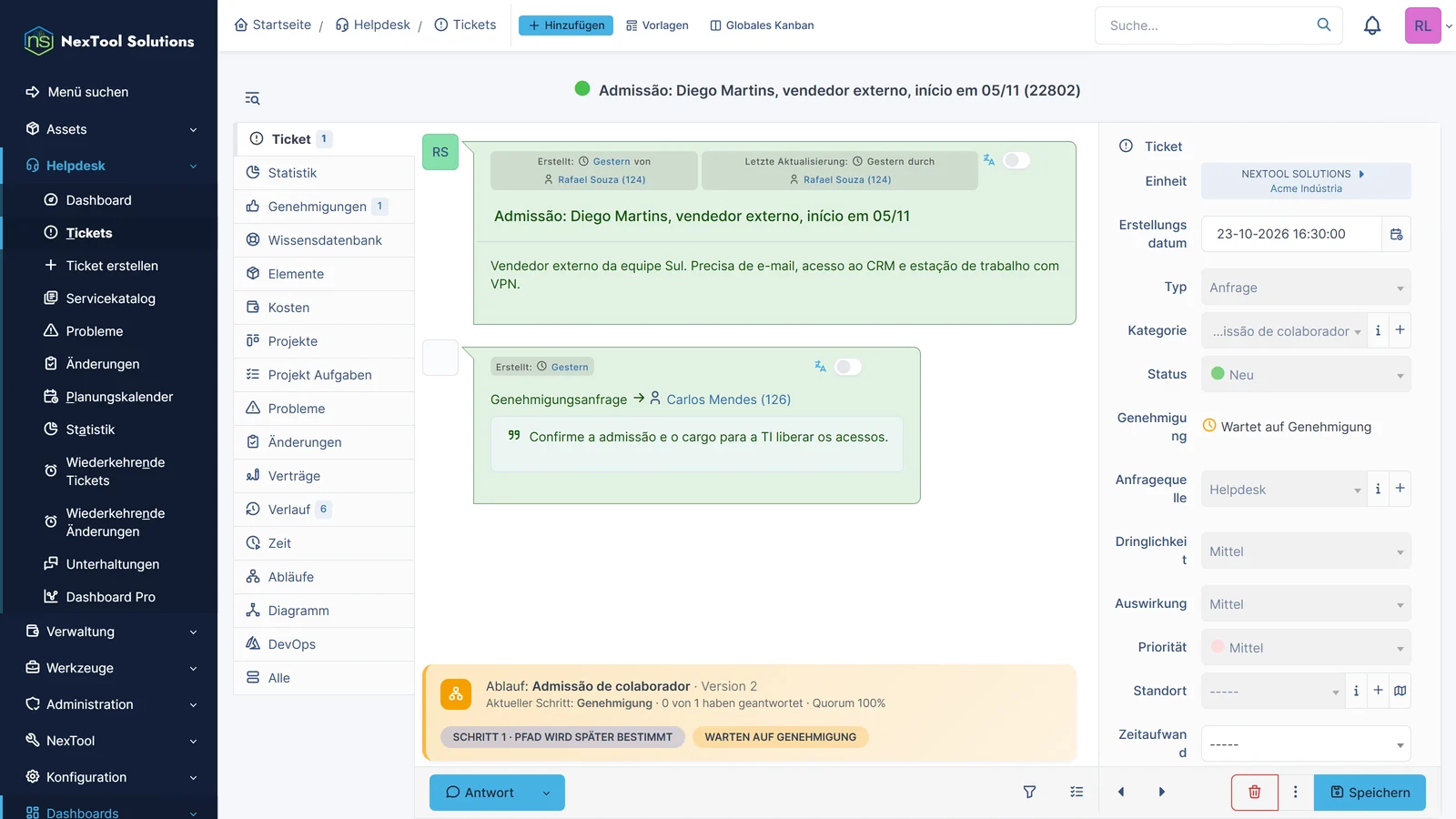Open the Wissensdatenbank tab
This screenshot has width=1456, height=819.
pyautogui.click(x=324, y=240)
